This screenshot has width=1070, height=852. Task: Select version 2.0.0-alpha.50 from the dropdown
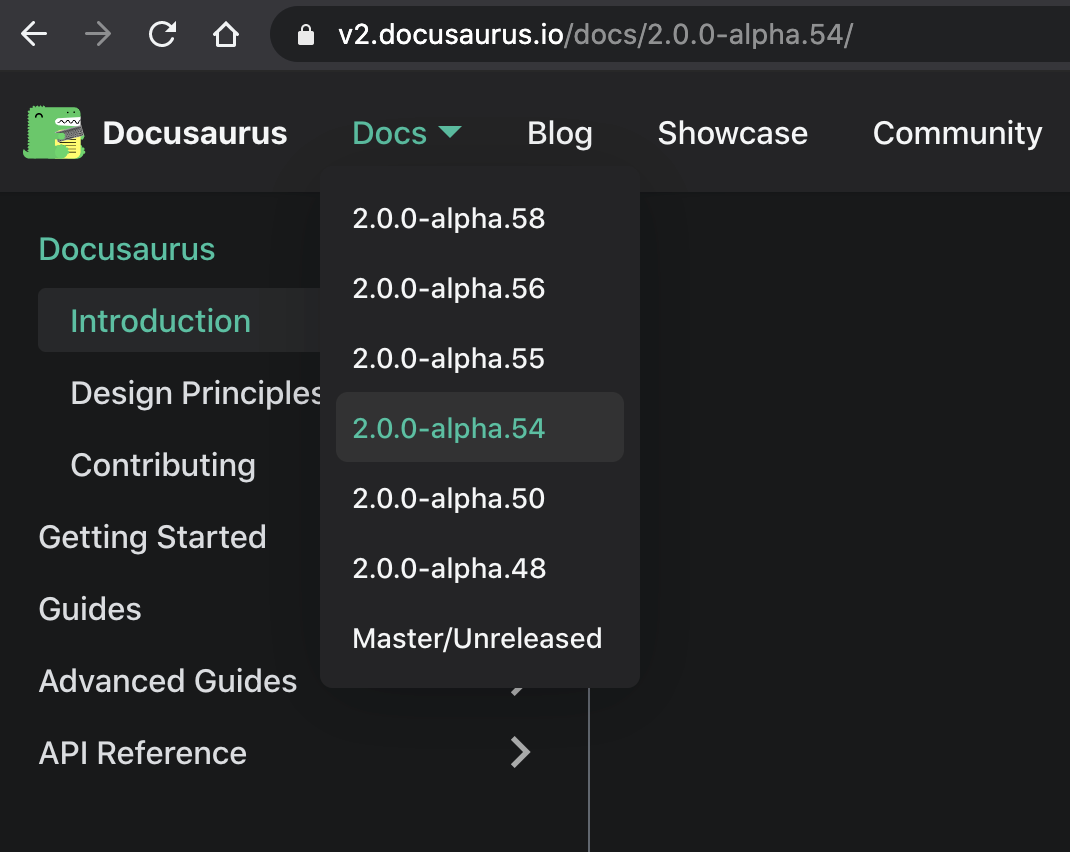[x=448, y=498]
